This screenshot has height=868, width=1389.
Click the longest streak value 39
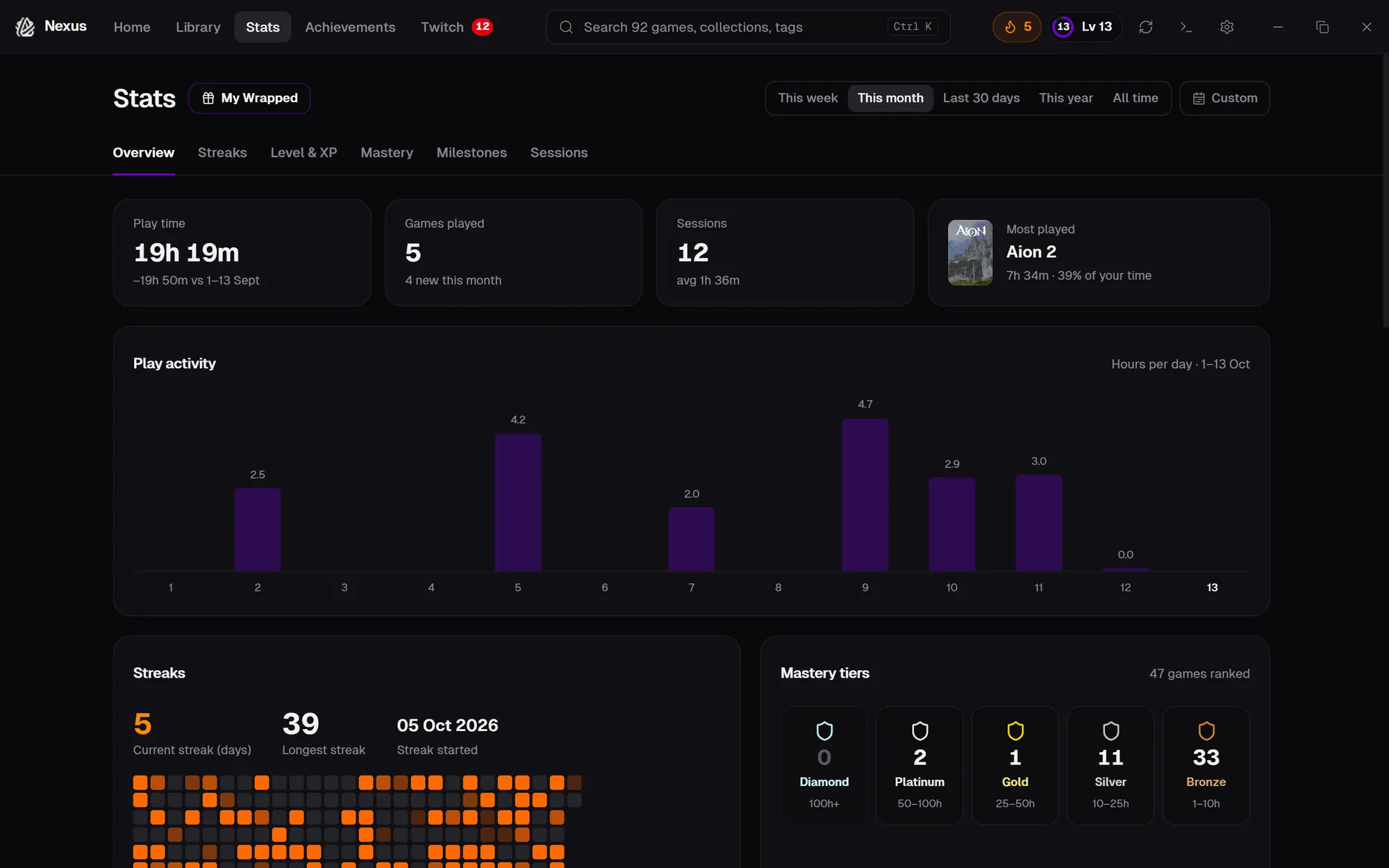coord(301,724)
